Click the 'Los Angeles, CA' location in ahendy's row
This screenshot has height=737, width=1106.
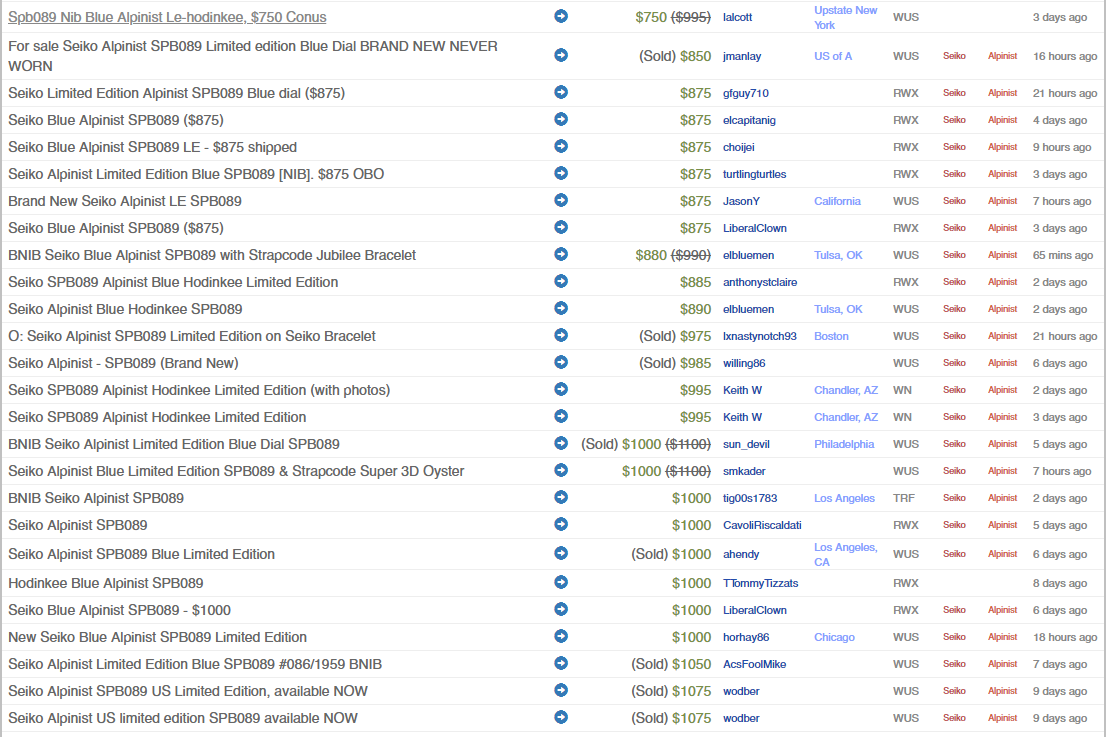846,554
